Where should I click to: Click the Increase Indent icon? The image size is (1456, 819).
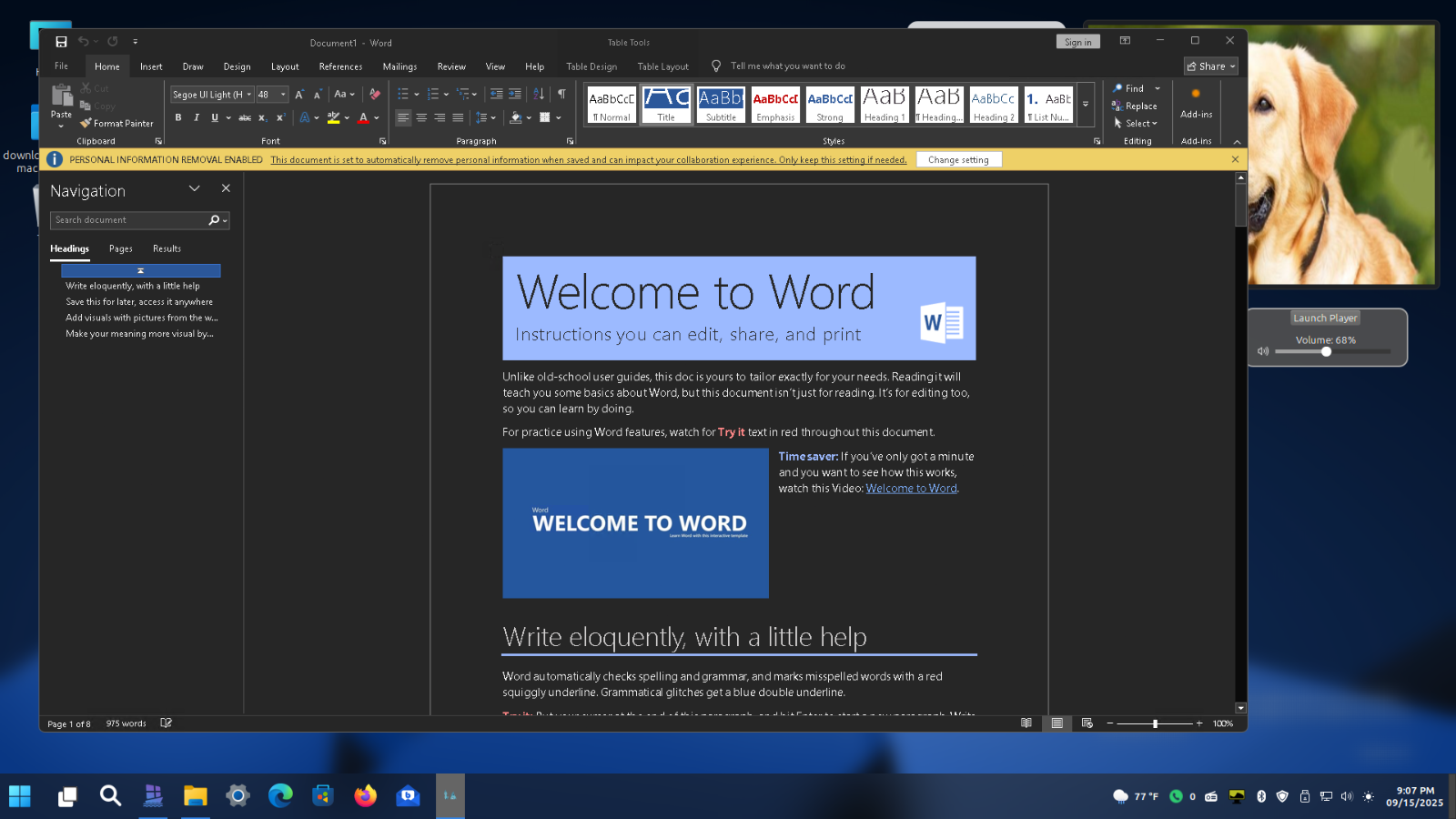515,94
